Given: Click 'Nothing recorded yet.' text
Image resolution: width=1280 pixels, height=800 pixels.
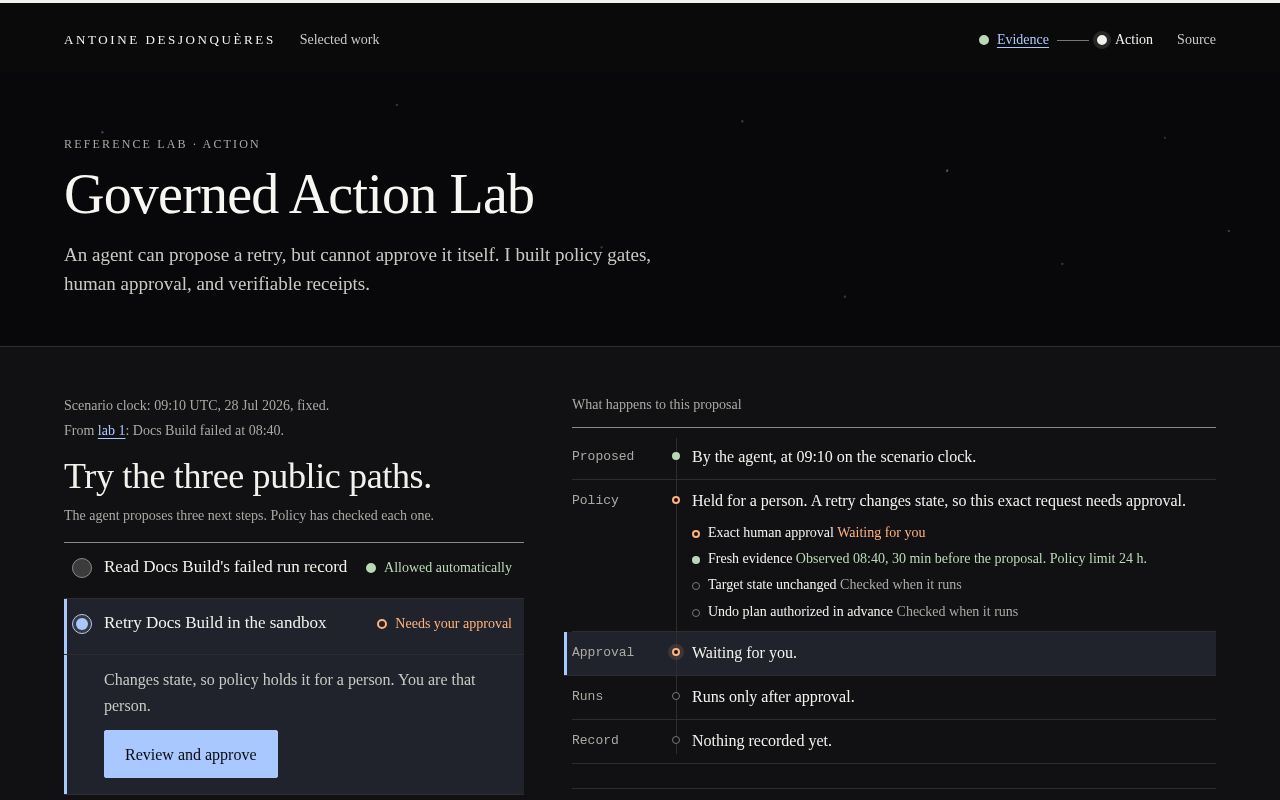Looking at the screenshot, I should (762, 741).
